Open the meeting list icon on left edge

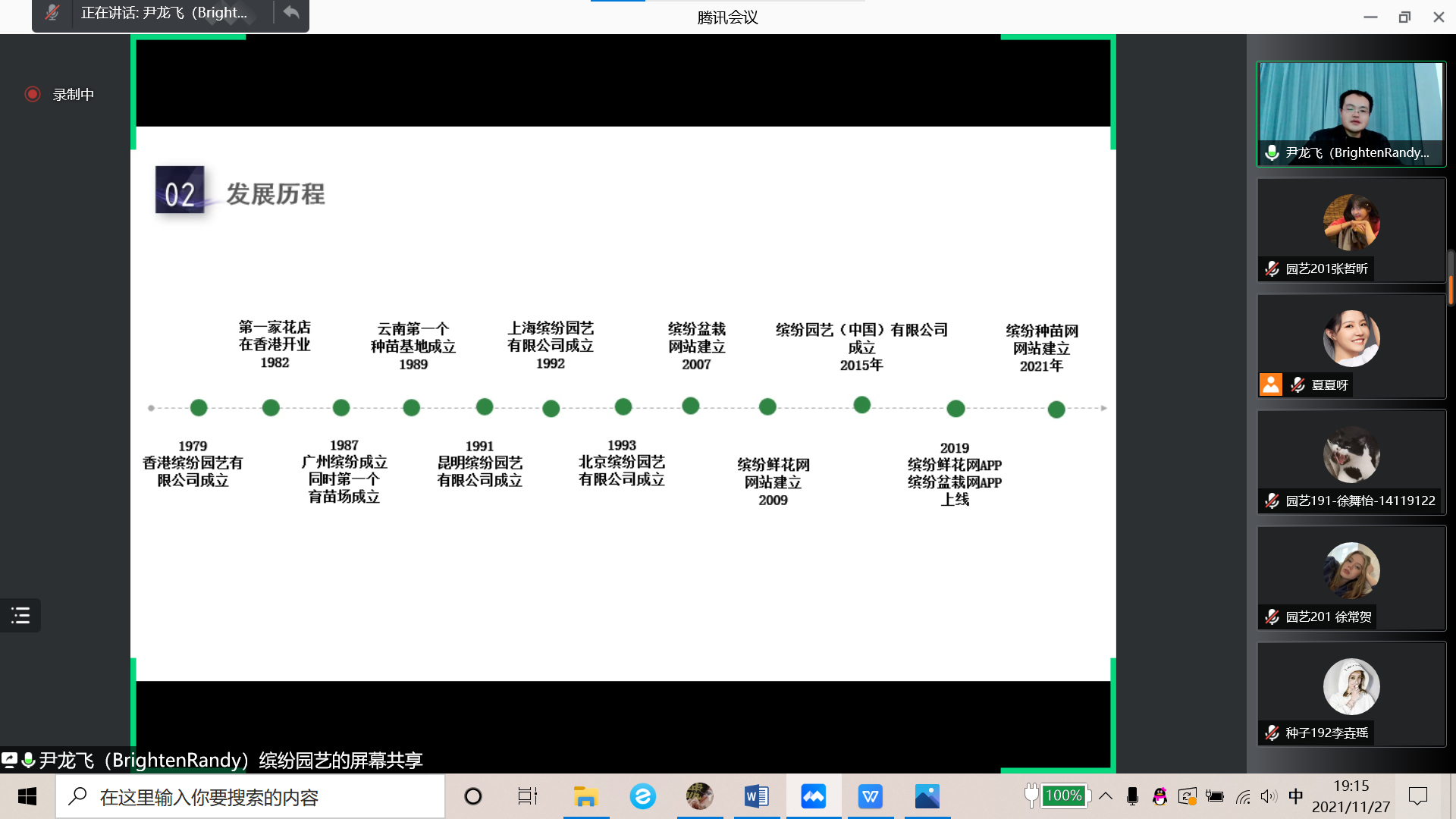coord(20,615)
